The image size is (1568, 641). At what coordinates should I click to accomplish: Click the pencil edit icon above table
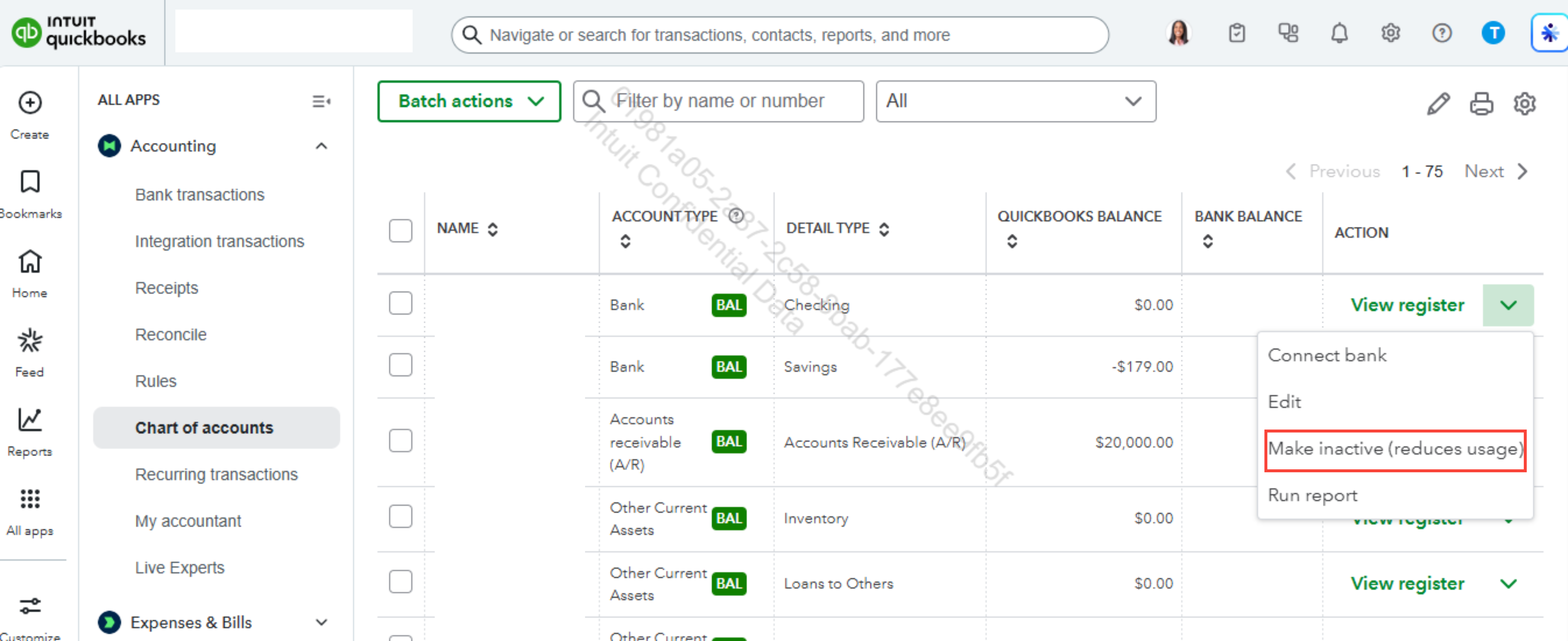(x=1439, y=104)
